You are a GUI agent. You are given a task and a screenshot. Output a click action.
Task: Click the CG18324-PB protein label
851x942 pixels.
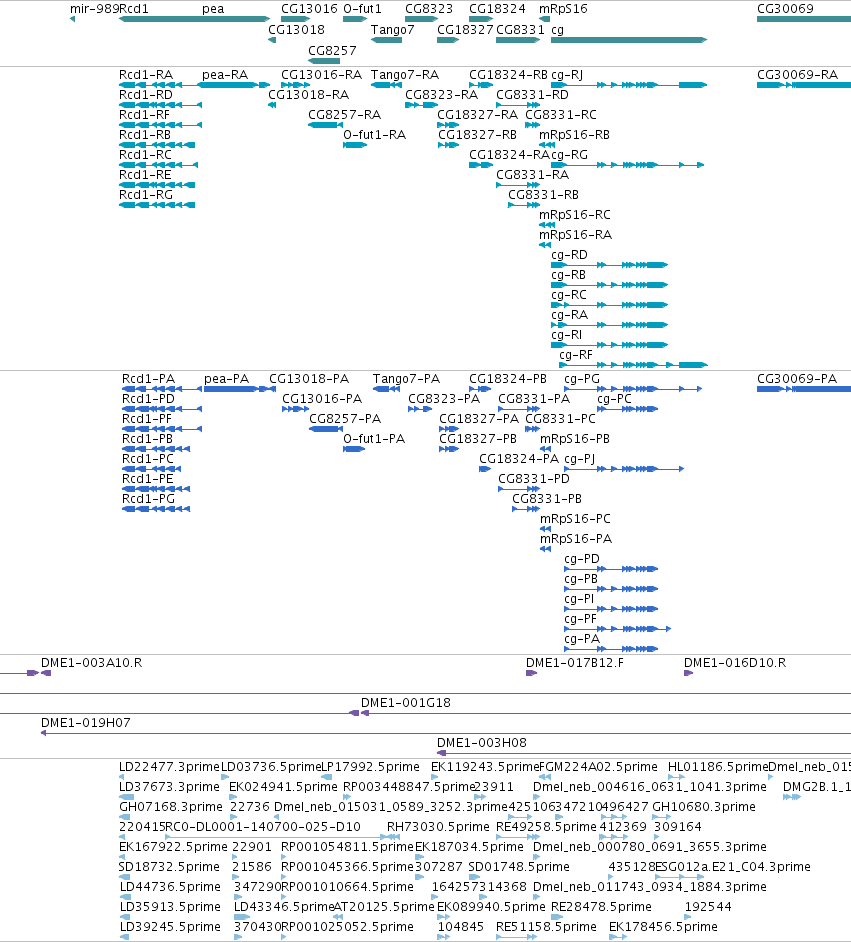click(x=507, y=379)
